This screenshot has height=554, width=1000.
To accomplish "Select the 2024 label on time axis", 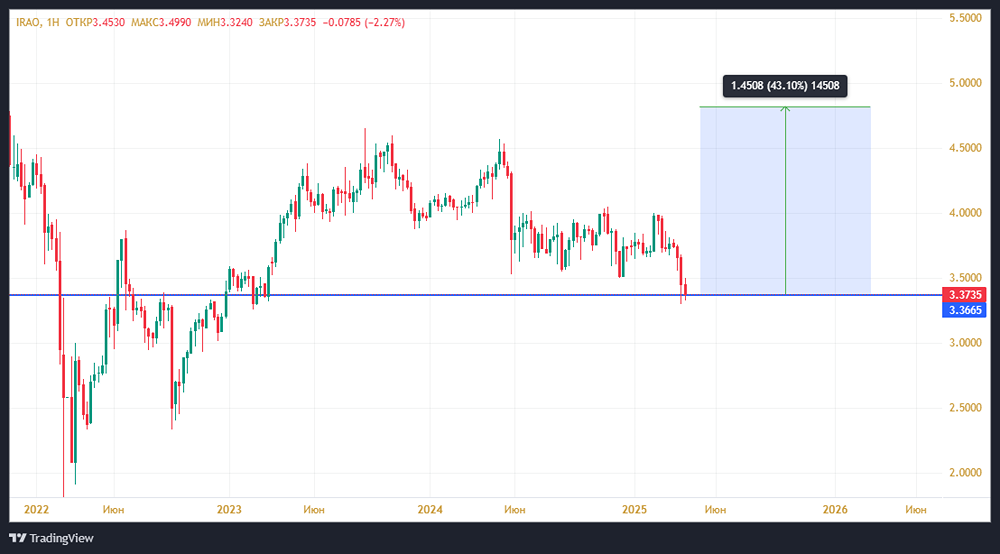I will point(431,510).
